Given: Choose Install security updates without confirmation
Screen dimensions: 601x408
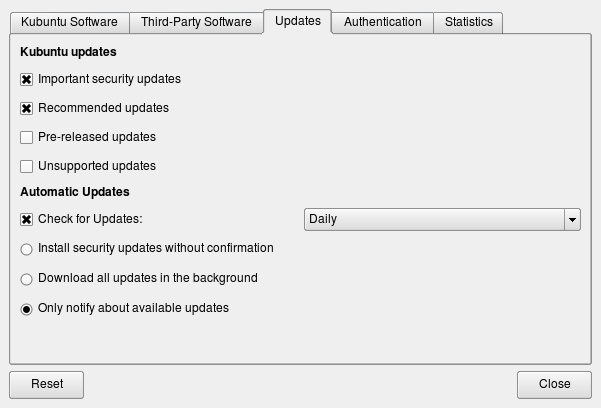Looking at the screenshot, I should point(27,249).
